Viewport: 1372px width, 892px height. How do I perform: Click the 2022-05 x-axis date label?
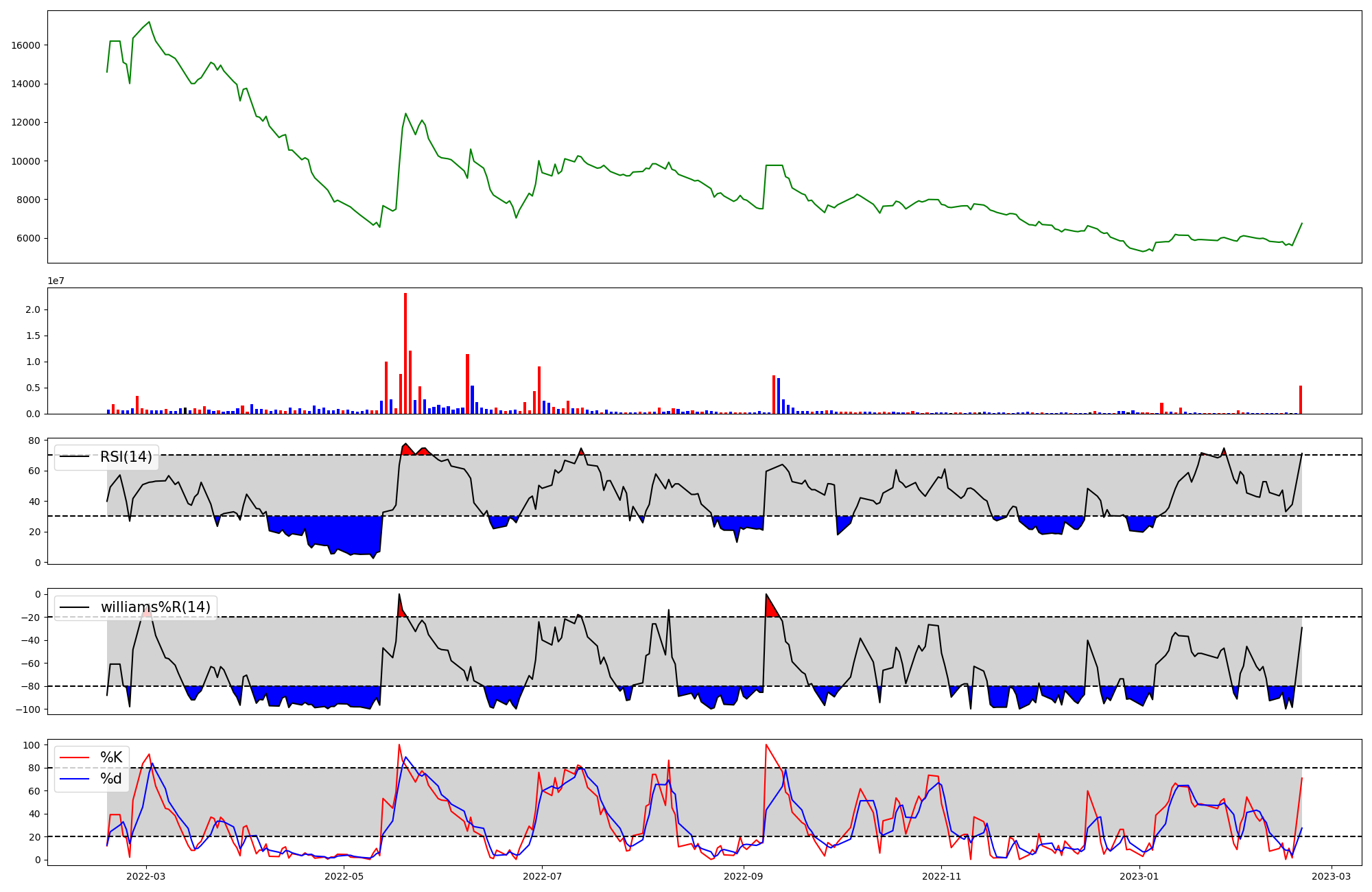pyautogui.click(x=344, y=876)
